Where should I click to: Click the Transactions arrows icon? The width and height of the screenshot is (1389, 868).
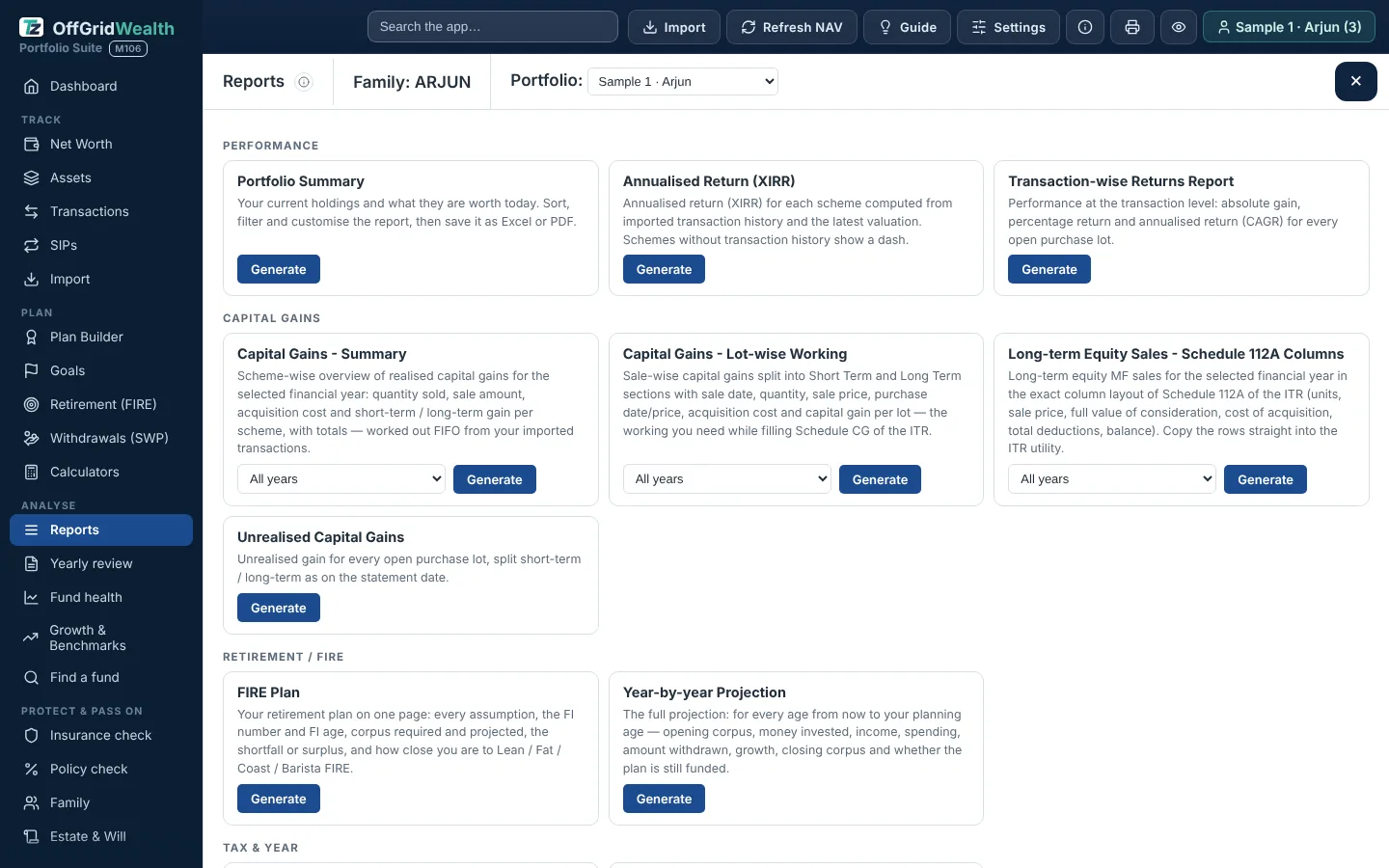click(32, 211)
